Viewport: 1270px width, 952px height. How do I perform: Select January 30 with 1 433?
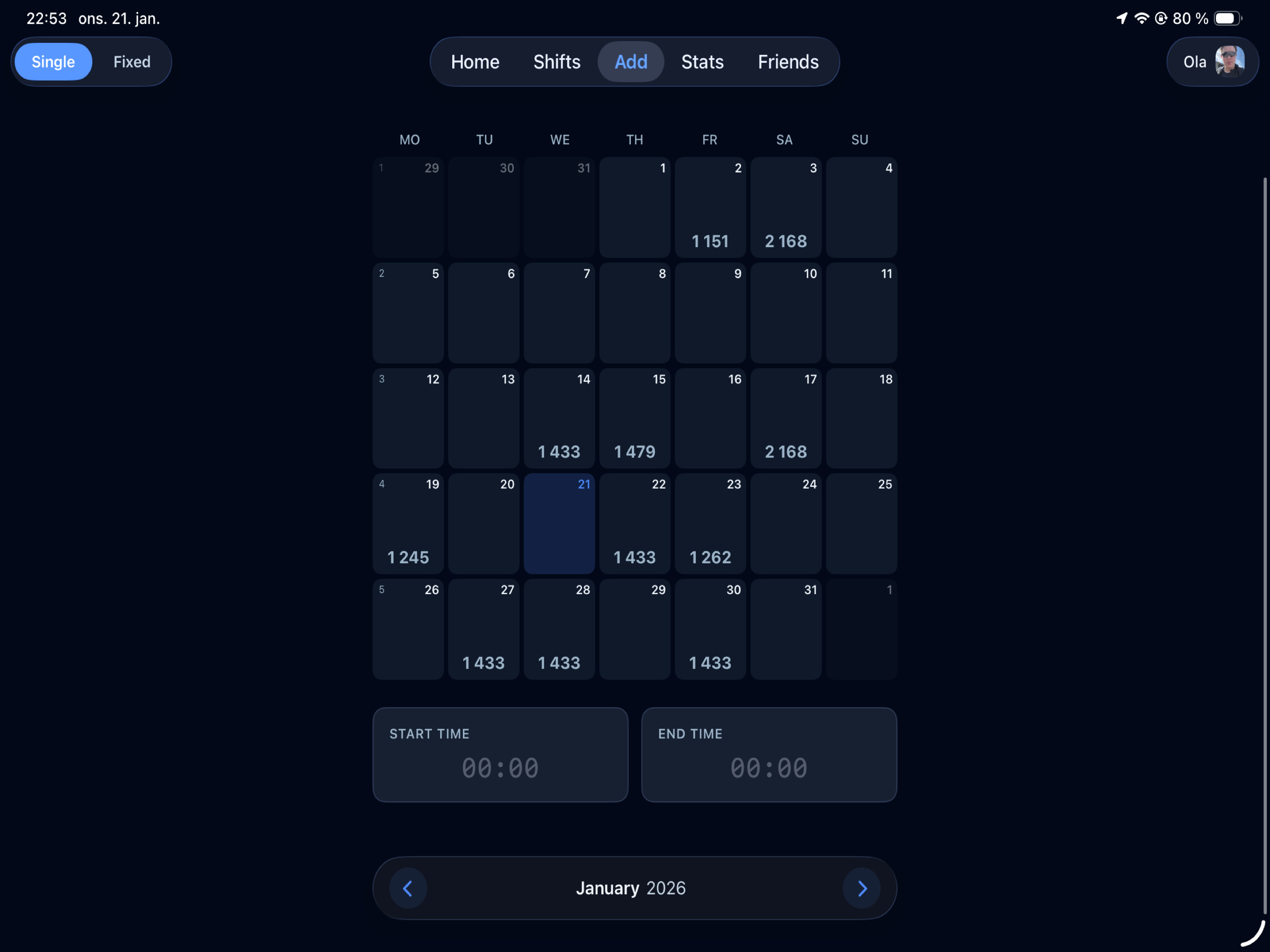click(x=710, y=629)
